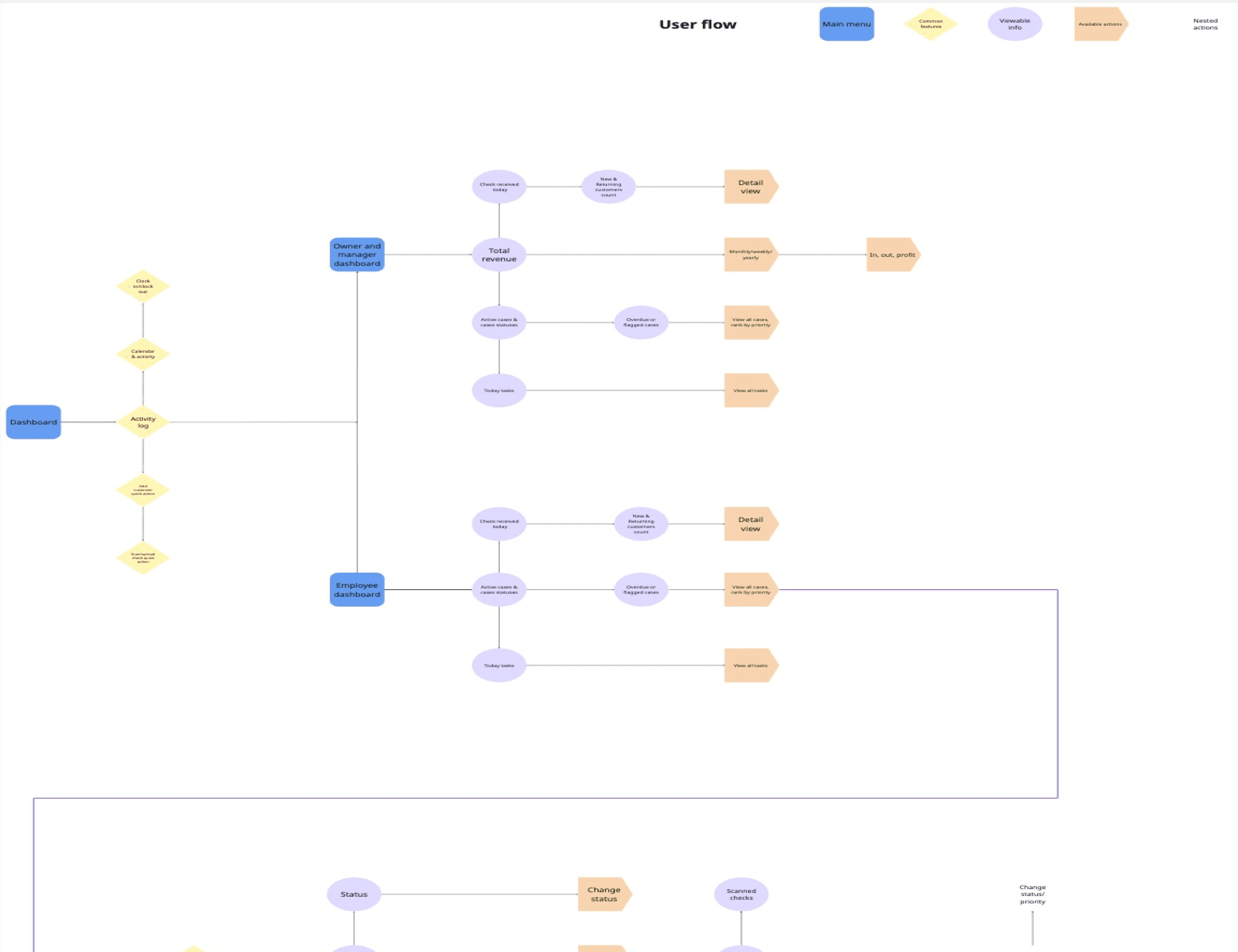Select Today tasks in employee dashboard branch

tap(499, 665)
